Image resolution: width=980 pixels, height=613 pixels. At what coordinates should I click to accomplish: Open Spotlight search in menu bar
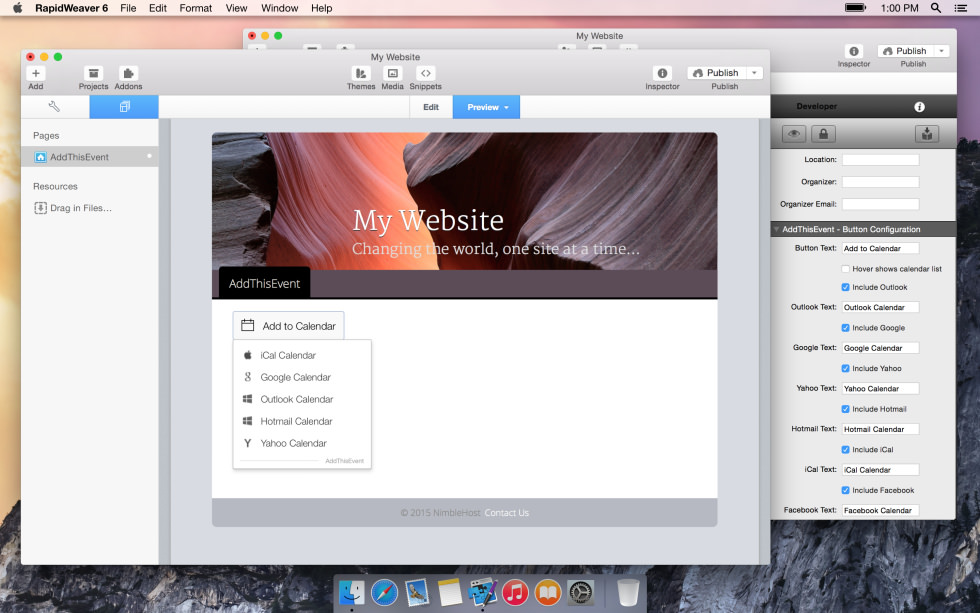pyautogui.click(x=936, y=8)
